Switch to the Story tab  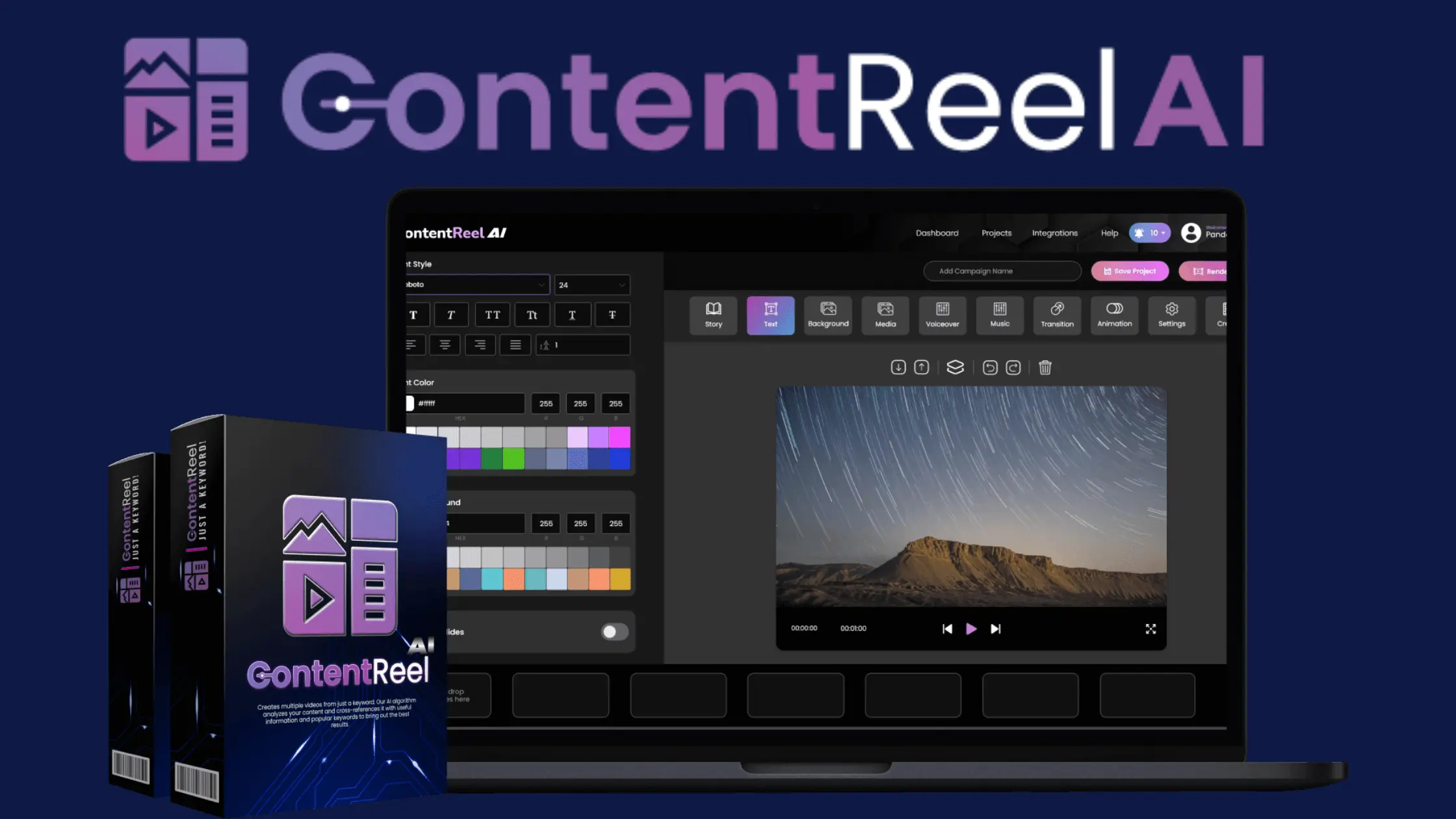(713, 314)
